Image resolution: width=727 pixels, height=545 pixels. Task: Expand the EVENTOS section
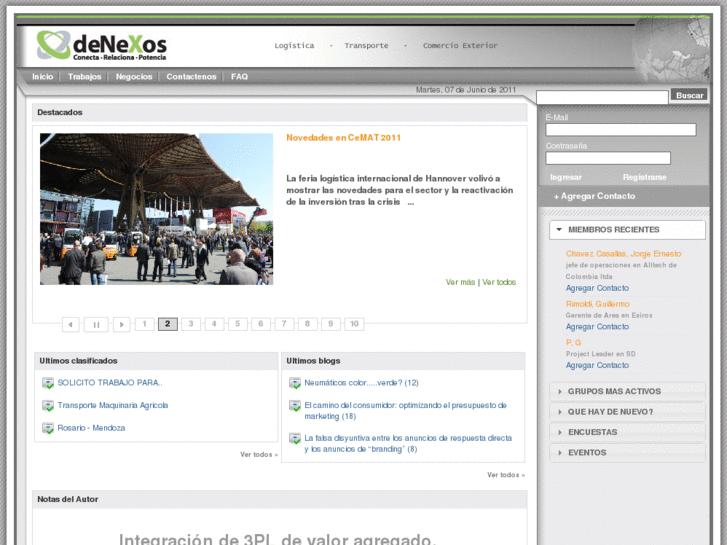point(627,453)
